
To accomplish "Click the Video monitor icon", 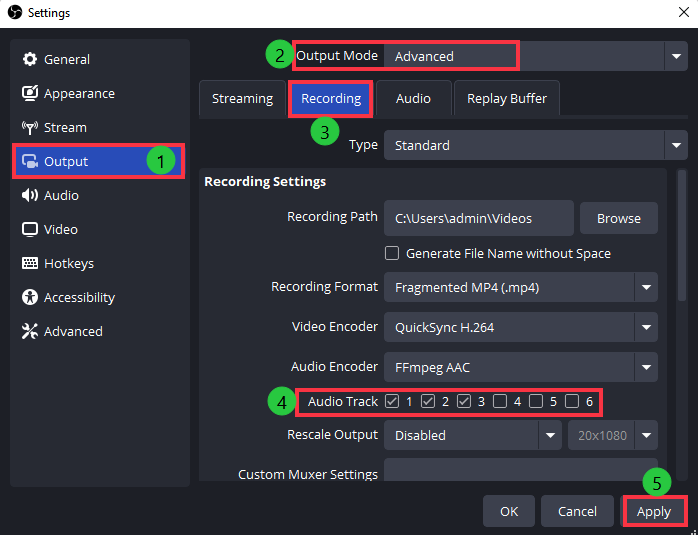I will (30, 230).
